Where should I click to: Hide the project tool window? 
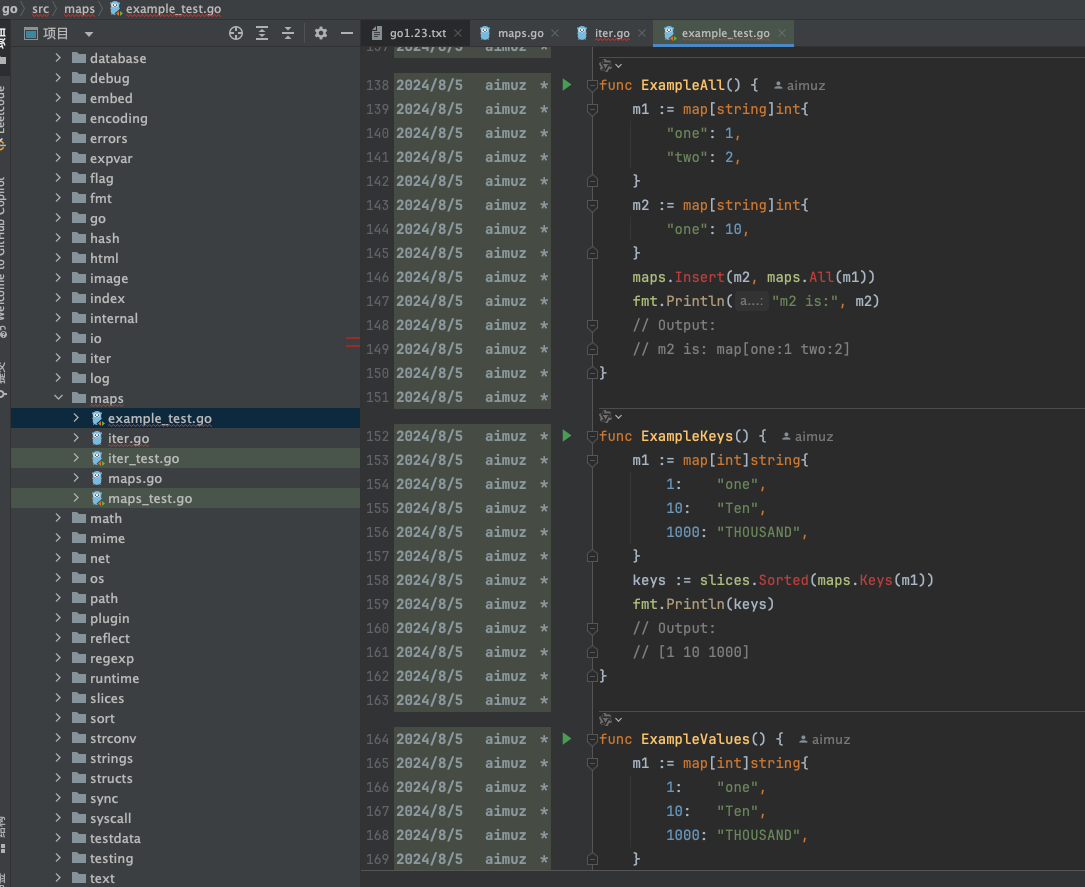[347, 33]
